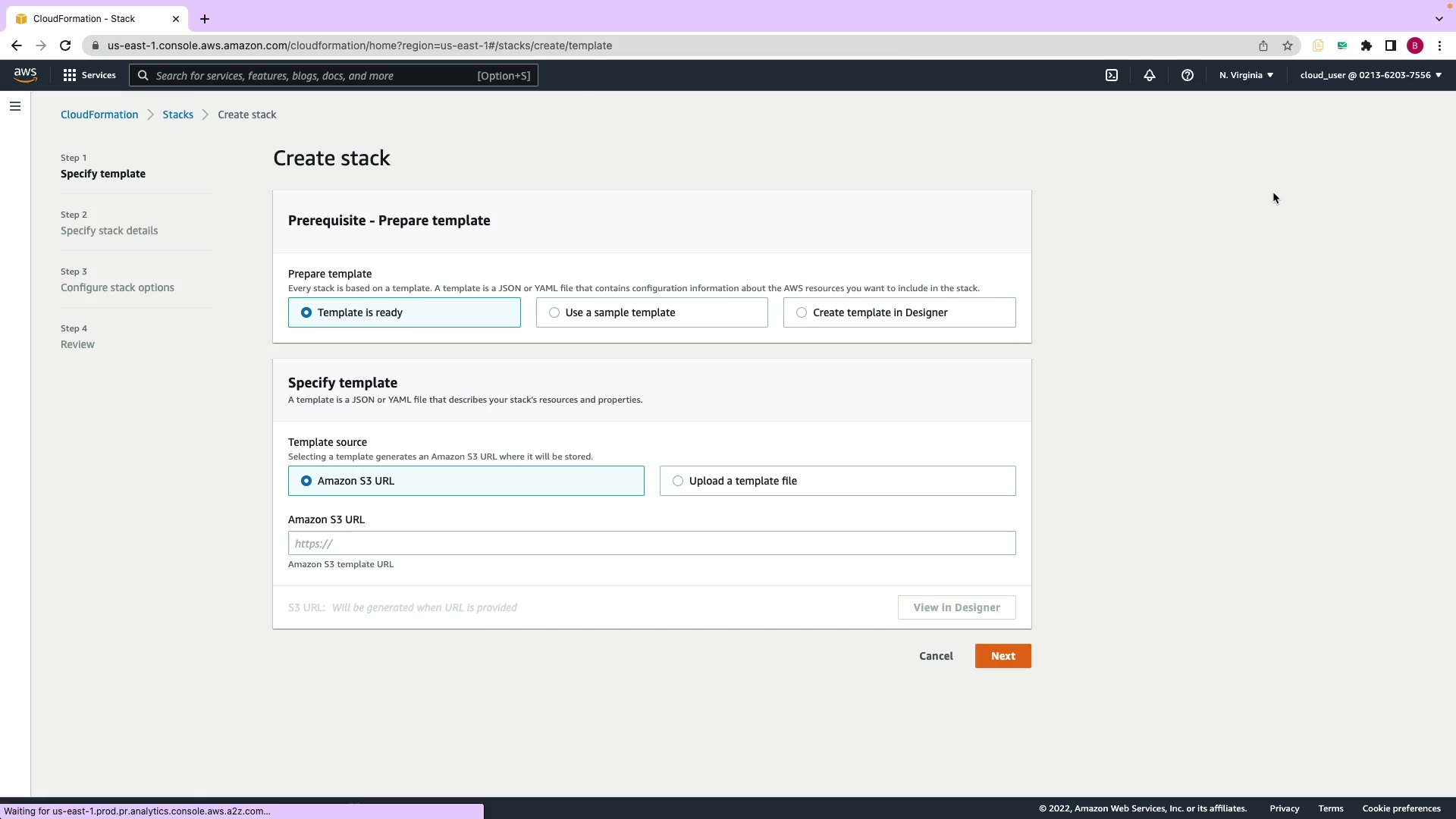Open the notifications bell
This screenshot has height=819, width=1456.
[x=1150, y=75]
